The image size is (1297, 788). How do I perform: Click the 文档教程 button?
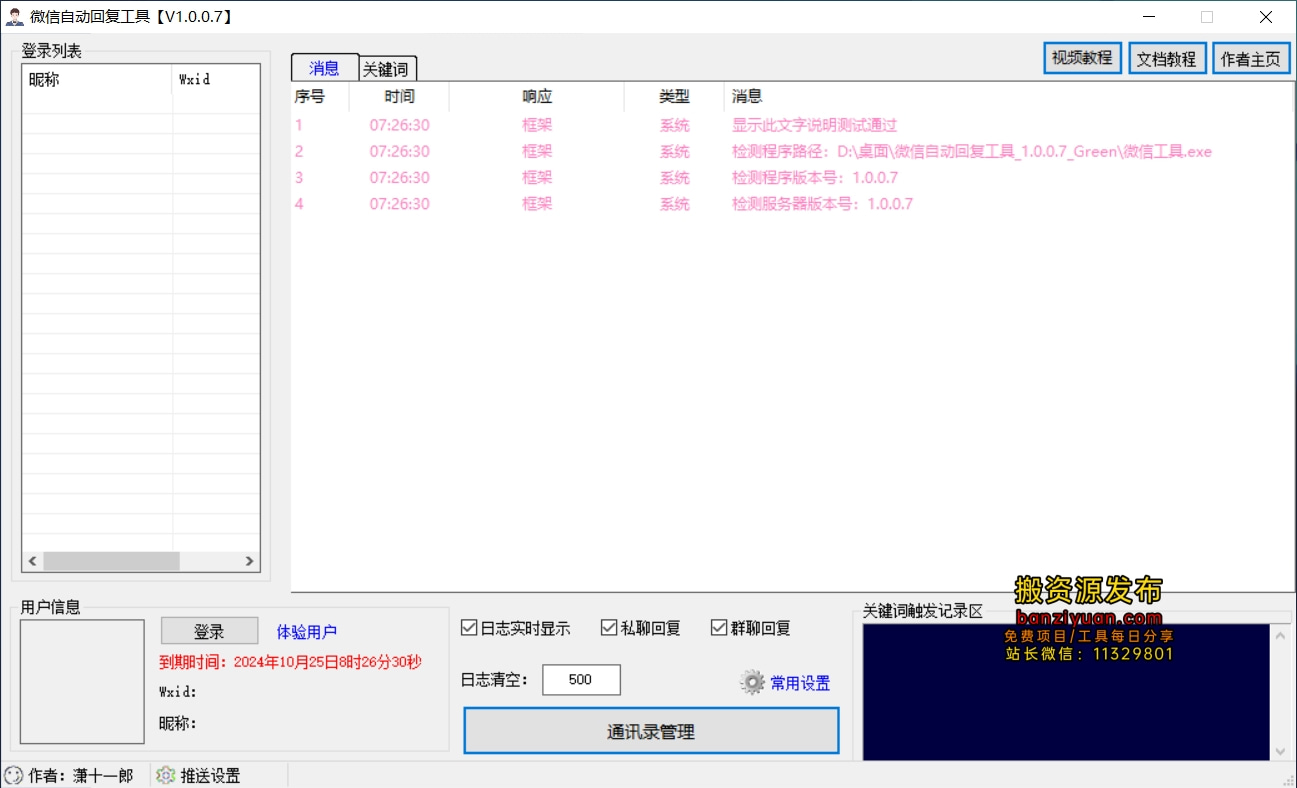[x=1167, y=57]
